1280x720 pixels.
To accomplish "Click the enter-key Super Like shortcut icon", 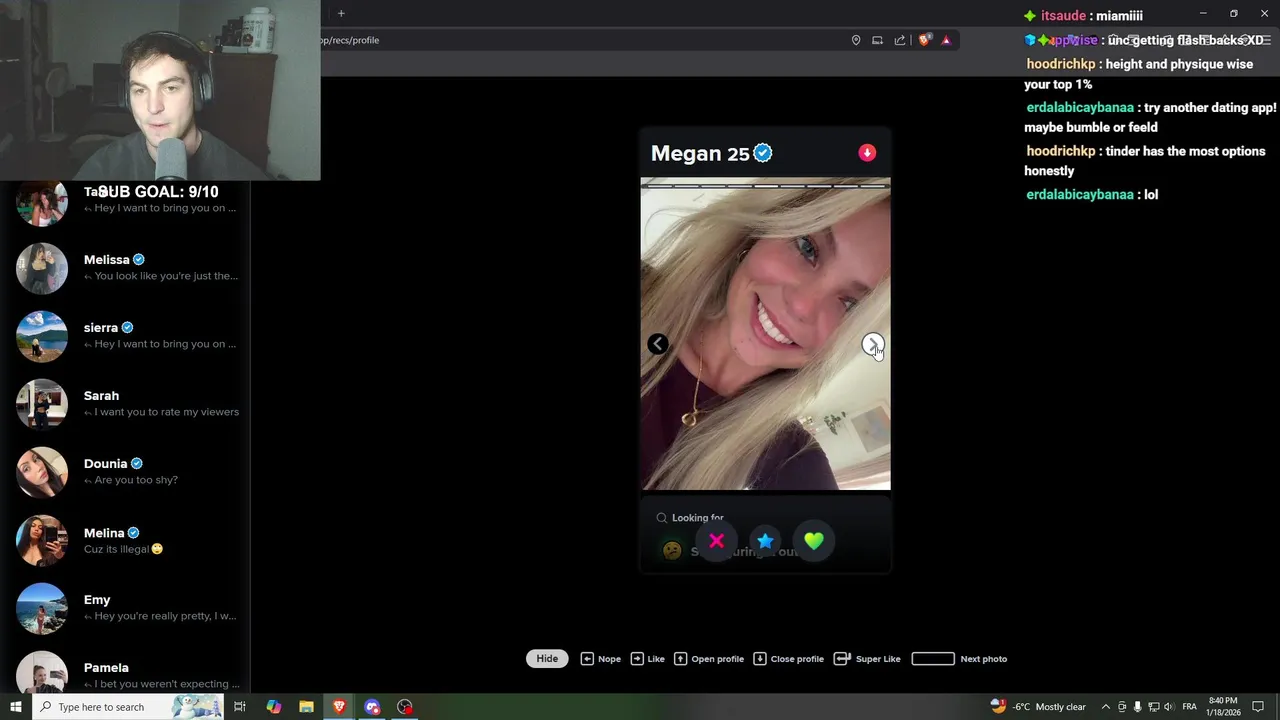I will [842, 659].
